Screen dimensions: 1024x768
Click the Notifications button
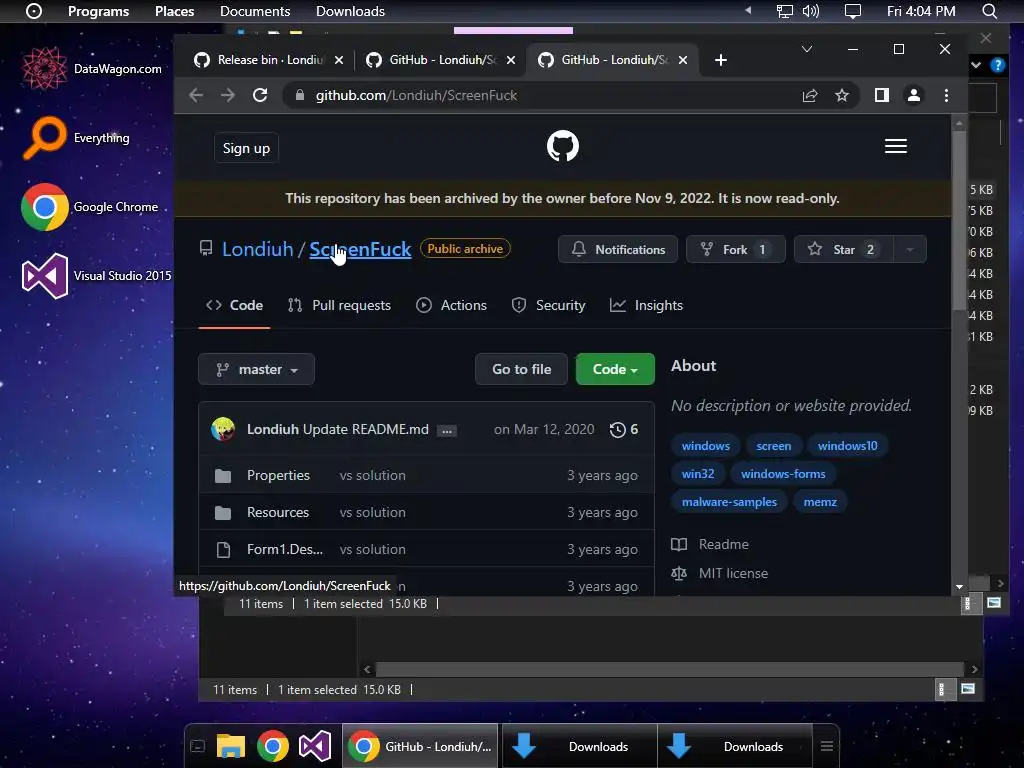[618, 249]
